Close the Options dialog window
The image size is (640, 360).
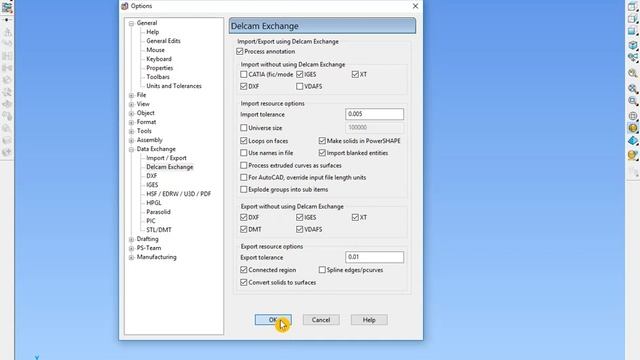click(415, 6)
